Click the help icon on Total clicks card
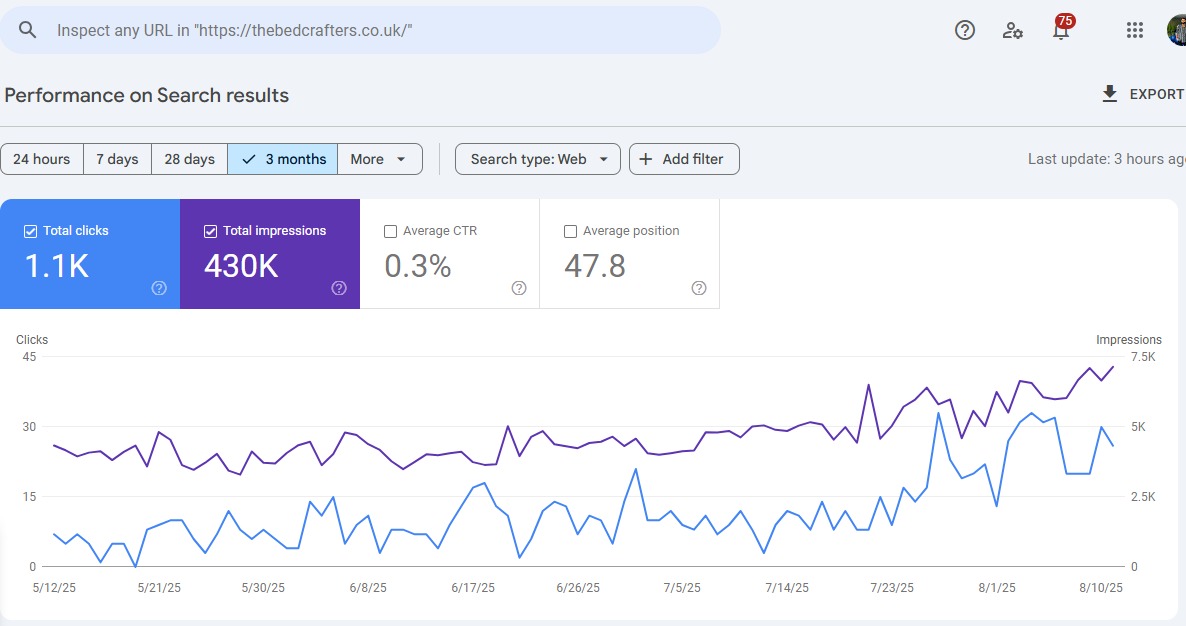 pos(158,288)
